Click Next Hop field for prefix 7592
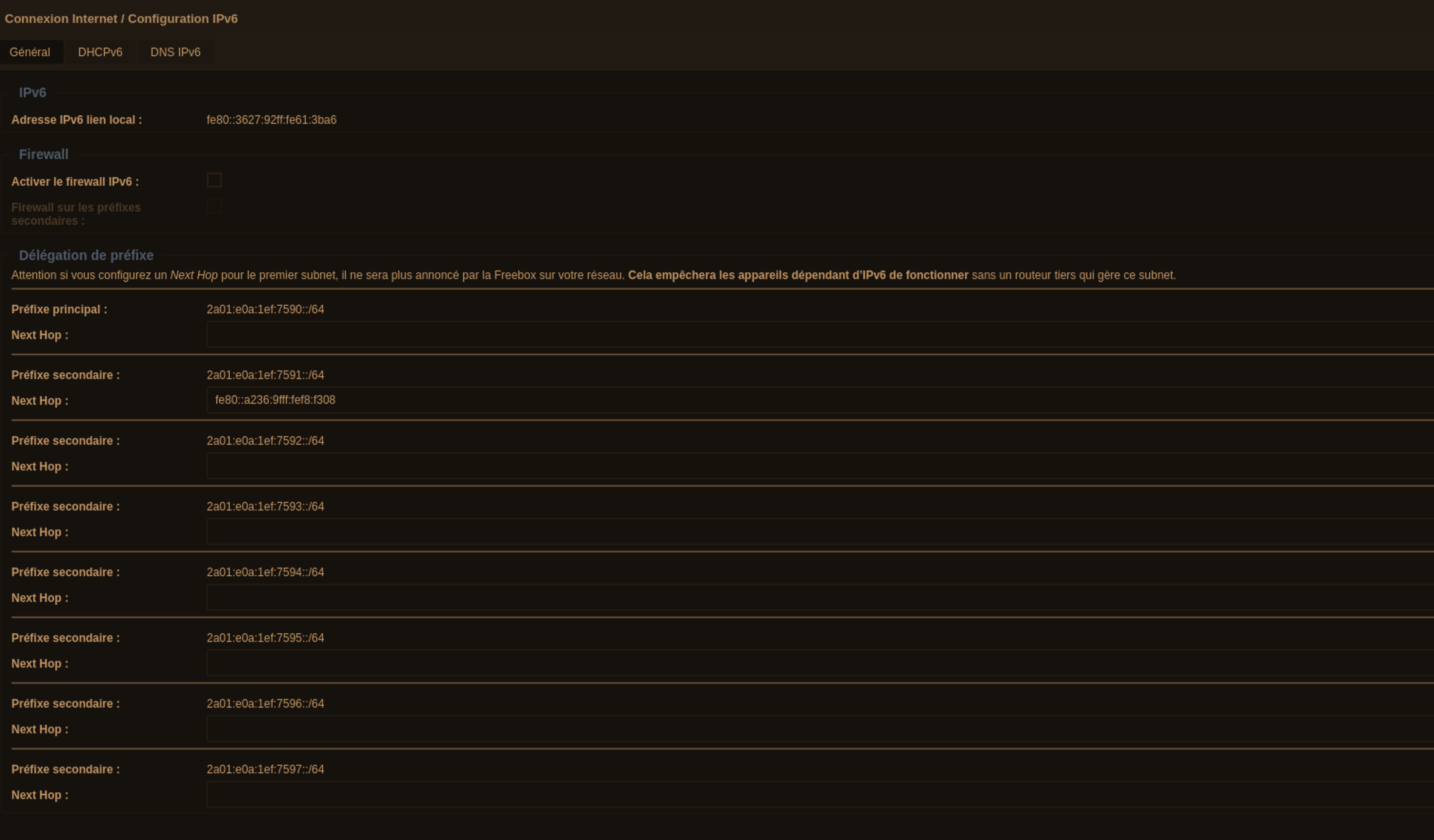1434x840 pixels. click(x=820, y=466)
